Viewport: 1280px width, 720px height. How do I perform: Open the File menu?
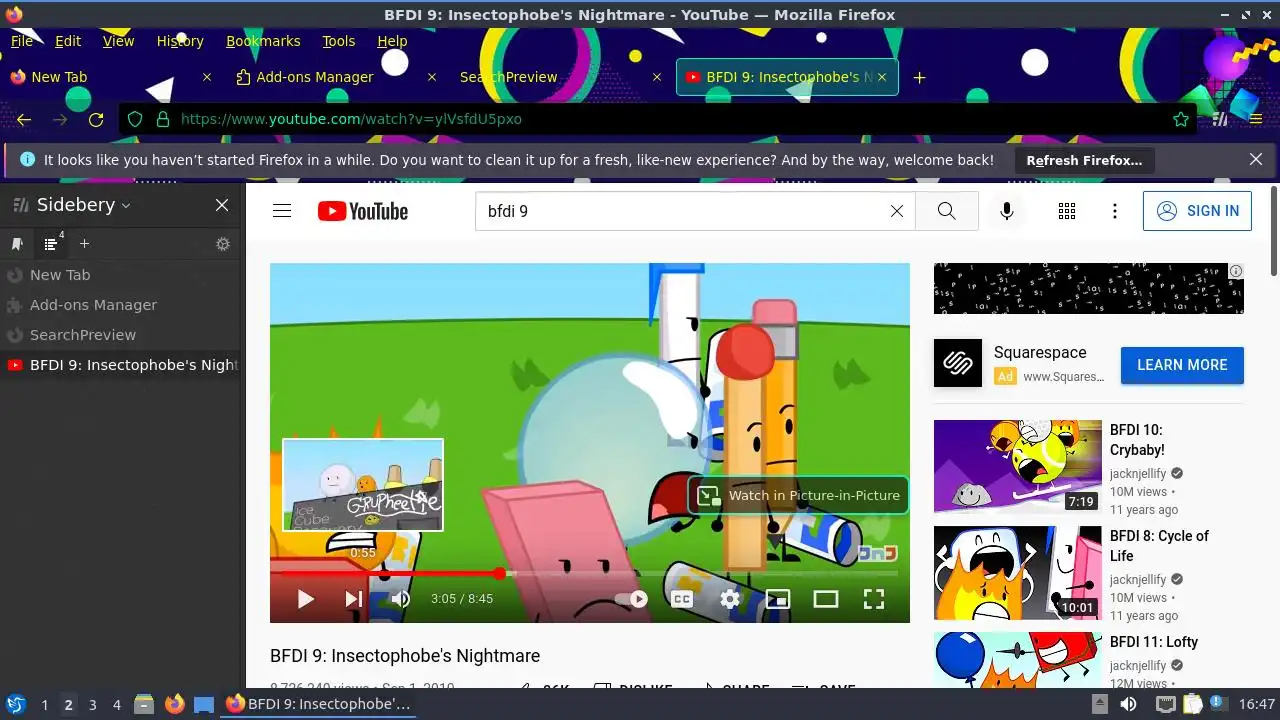[x=21, y=41]
